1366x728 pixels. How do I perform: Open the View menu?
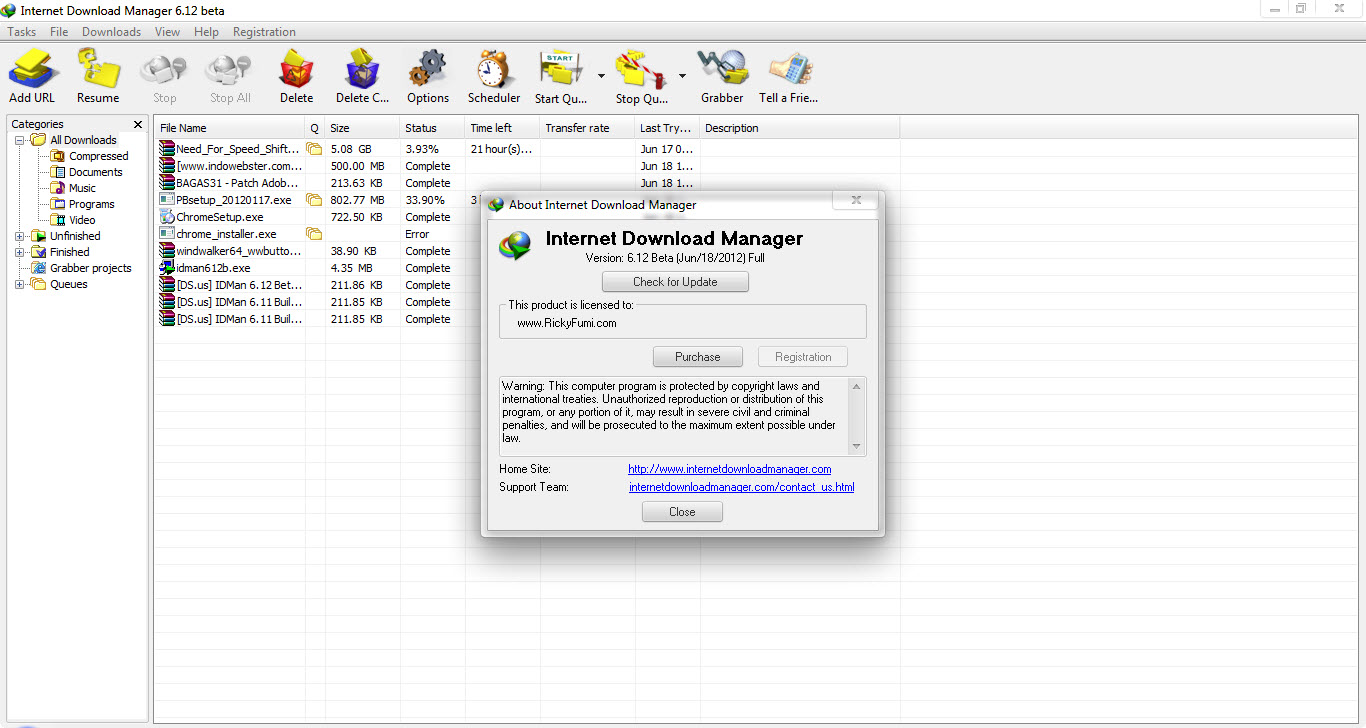167,32
